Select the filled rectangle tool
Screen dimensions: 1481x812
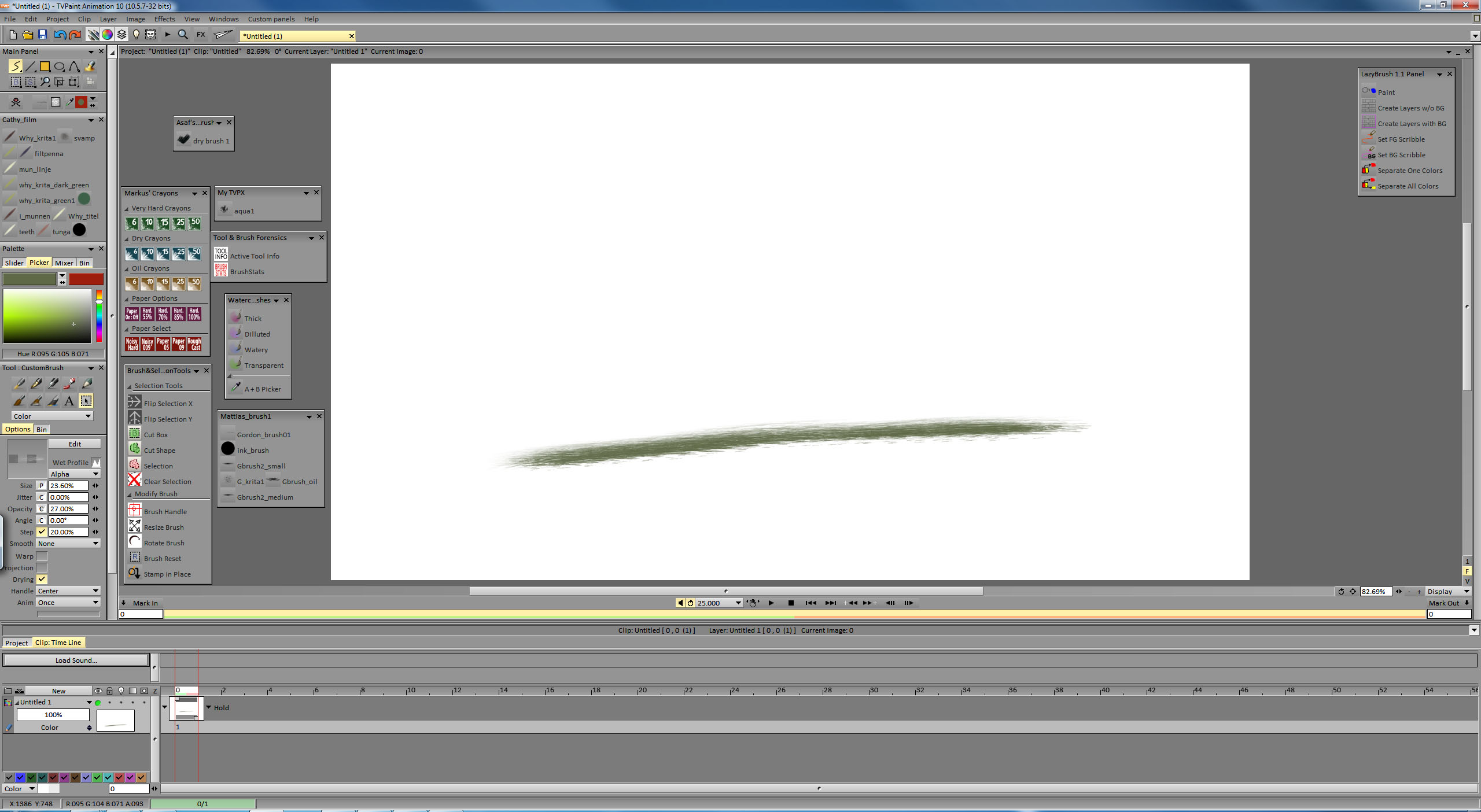[x=45, y=67]
